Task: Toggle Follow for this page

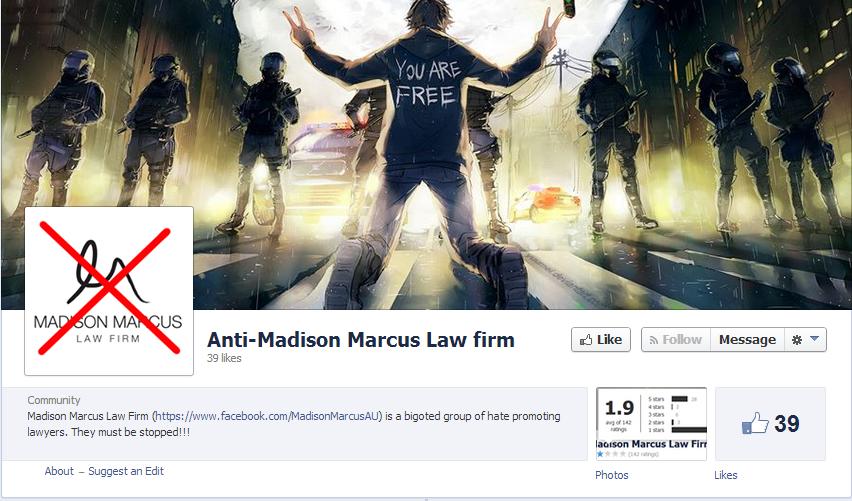Action: [676, 340]
